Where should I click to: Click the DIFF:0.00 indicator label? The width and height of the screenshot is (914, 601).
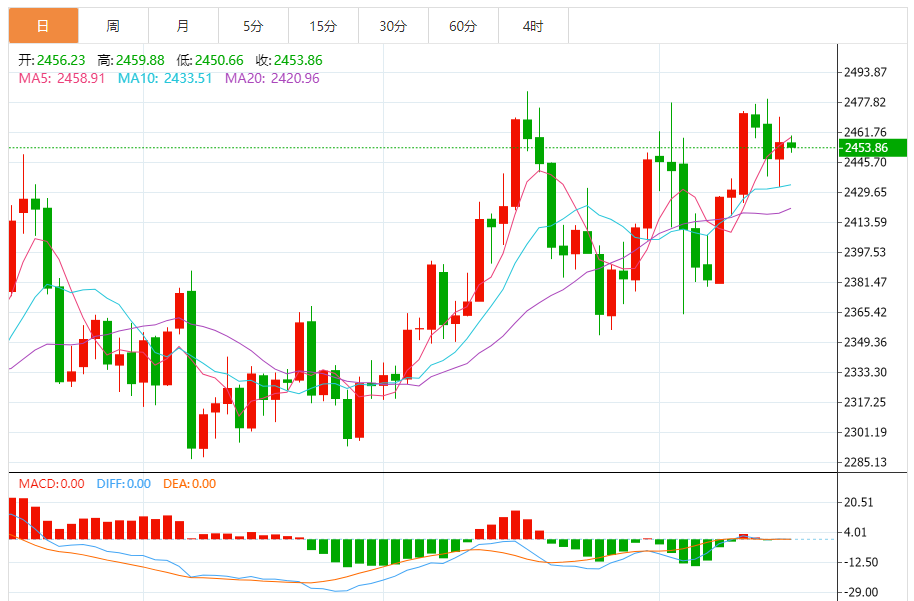(x=124, y=484)
